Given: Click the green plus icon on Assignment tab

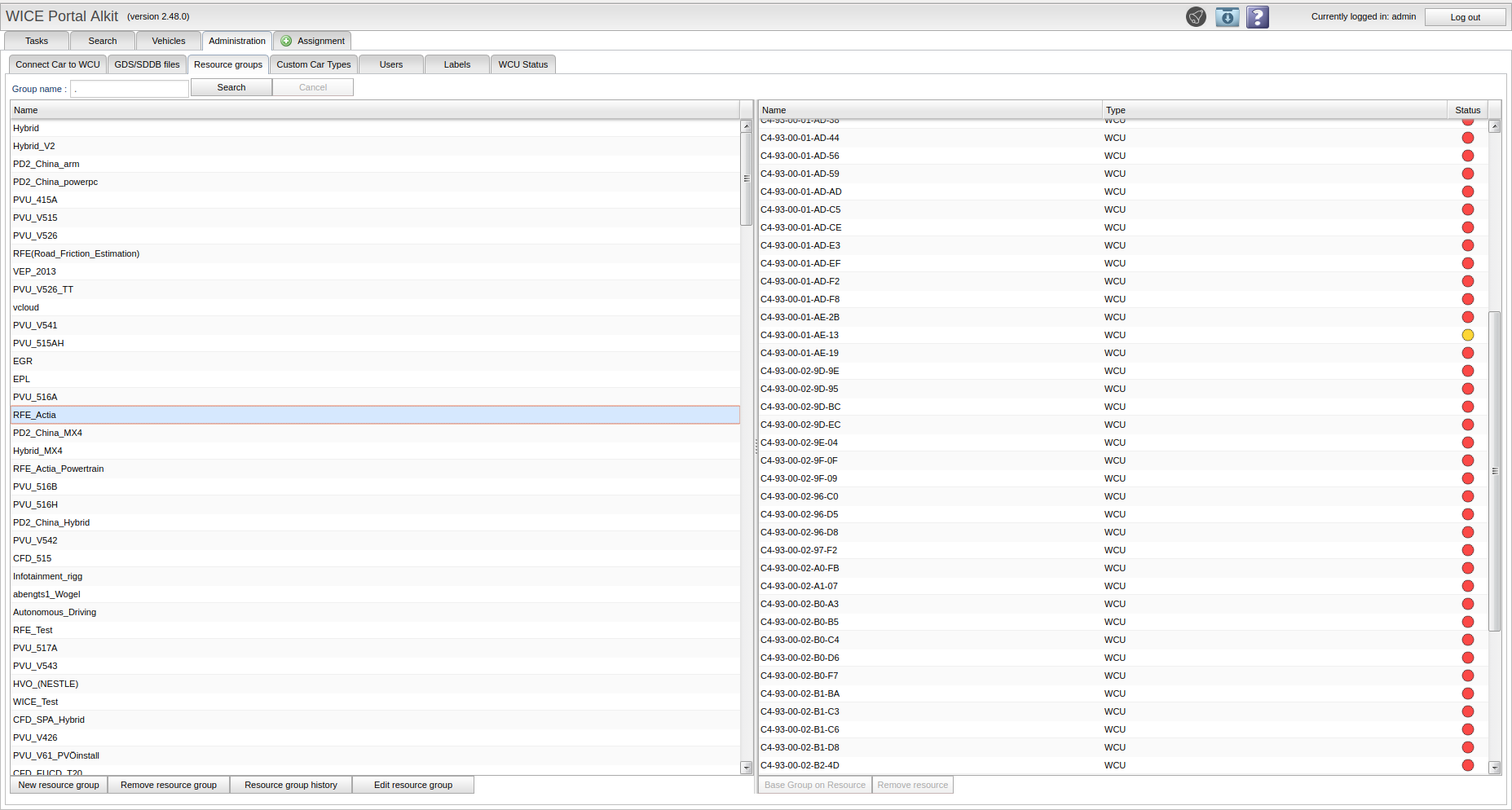Looking at the screenshot, I should click(x=286, y=41).
